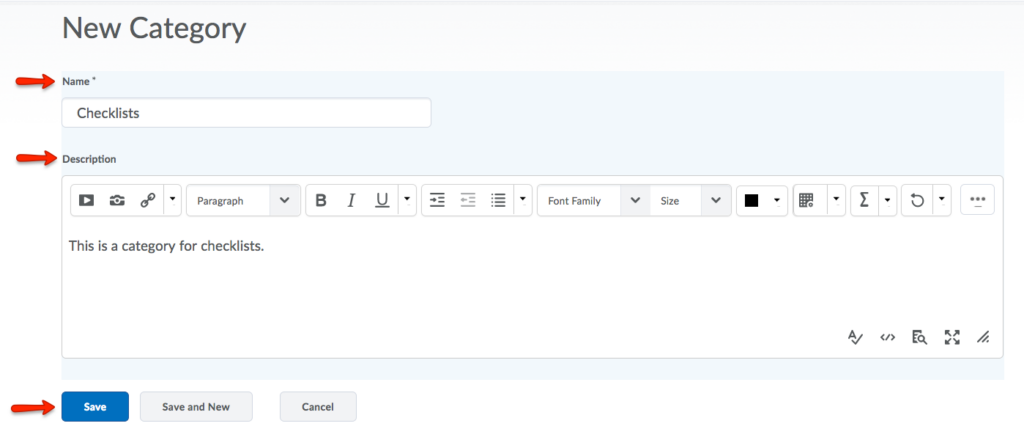Open the Font Family dropdown
Screen dimensions: 1024x437
point(594,201)
